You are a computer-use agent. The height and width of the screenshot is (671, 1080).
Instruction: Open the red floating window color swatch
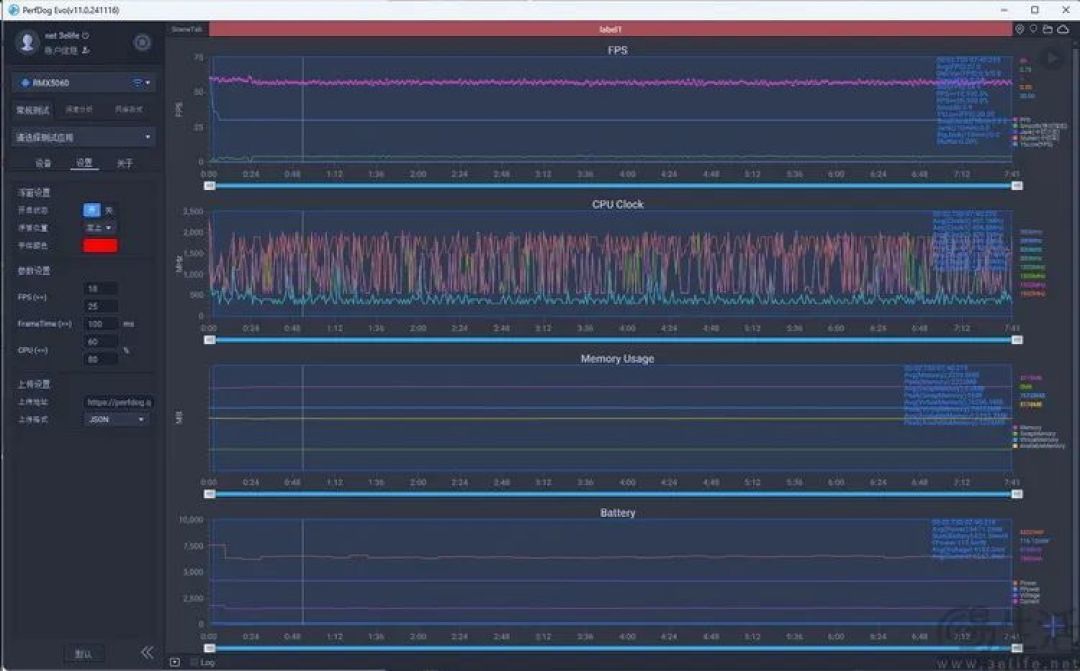101,245
